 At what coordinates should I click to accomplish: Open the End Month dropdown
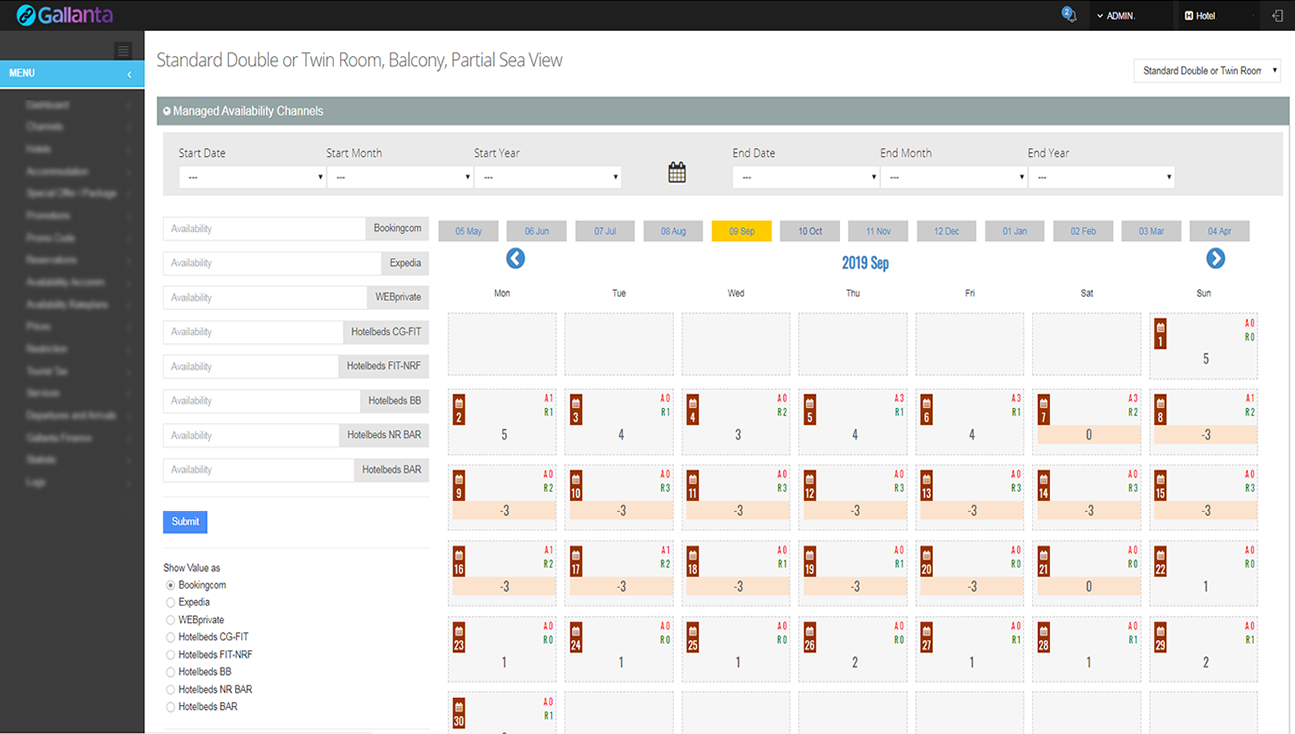[954, 177]
